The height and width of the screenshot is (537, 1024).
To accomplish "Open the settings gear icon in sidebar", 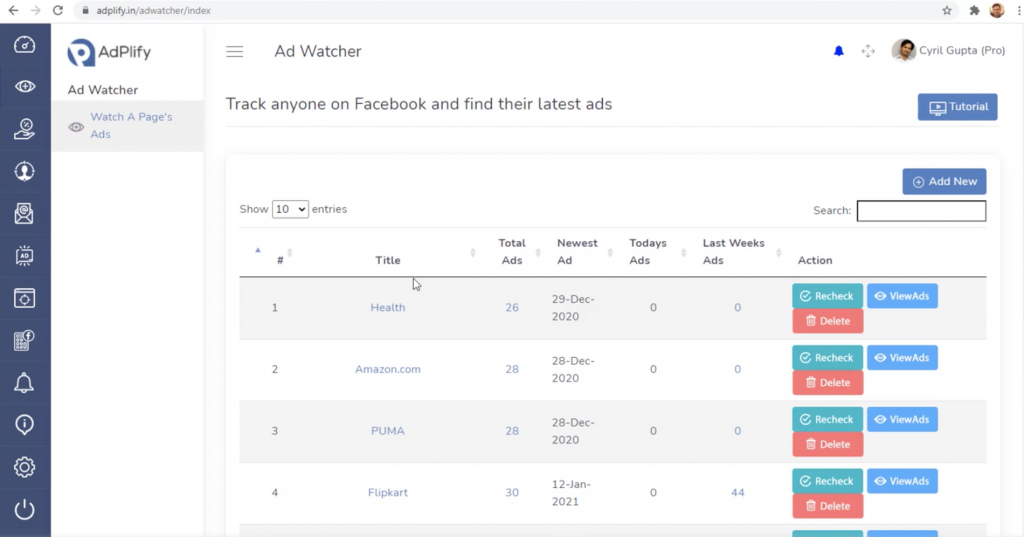I will point(25,467).
